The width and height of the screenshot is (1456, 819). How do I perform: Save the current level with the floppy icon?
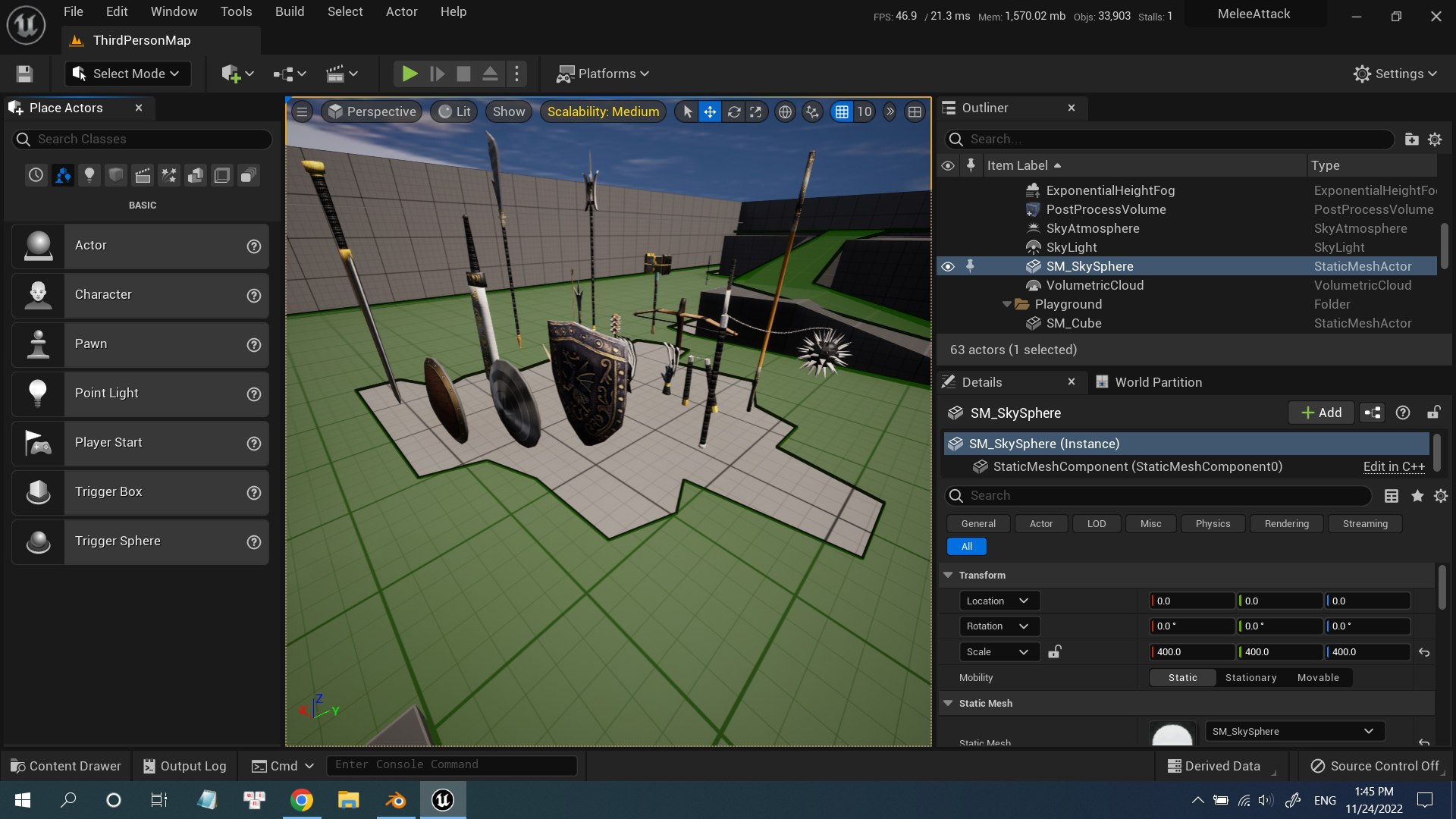click(x=24, y=74)
